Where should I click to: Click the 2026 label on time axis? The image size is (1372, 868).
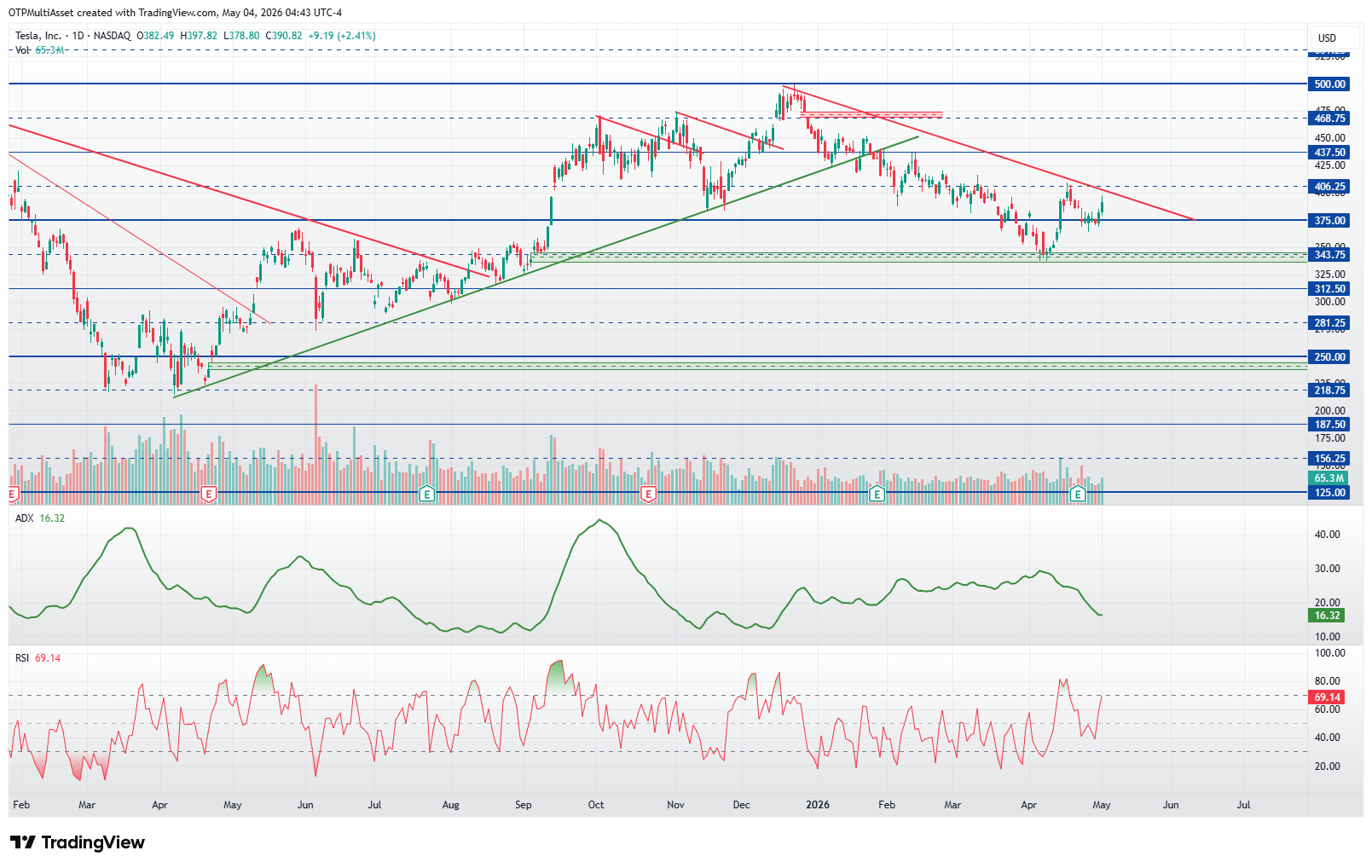818,805
